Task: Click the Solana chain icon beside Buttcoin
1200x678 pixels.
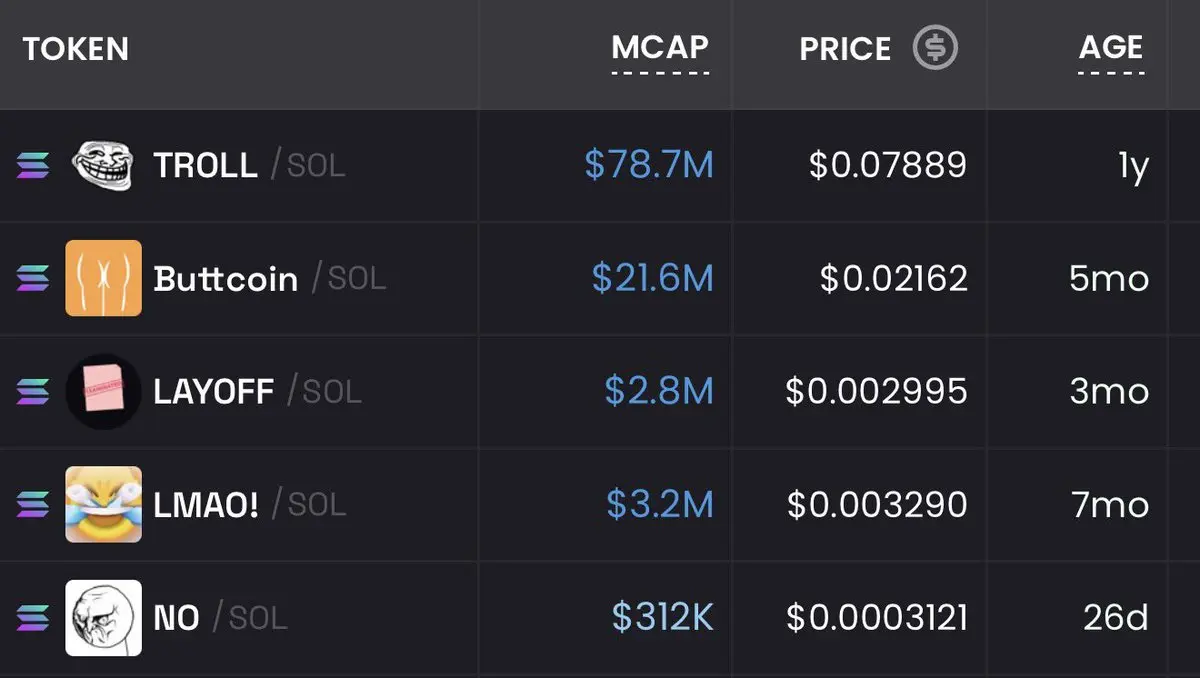Action: [33, 279]
